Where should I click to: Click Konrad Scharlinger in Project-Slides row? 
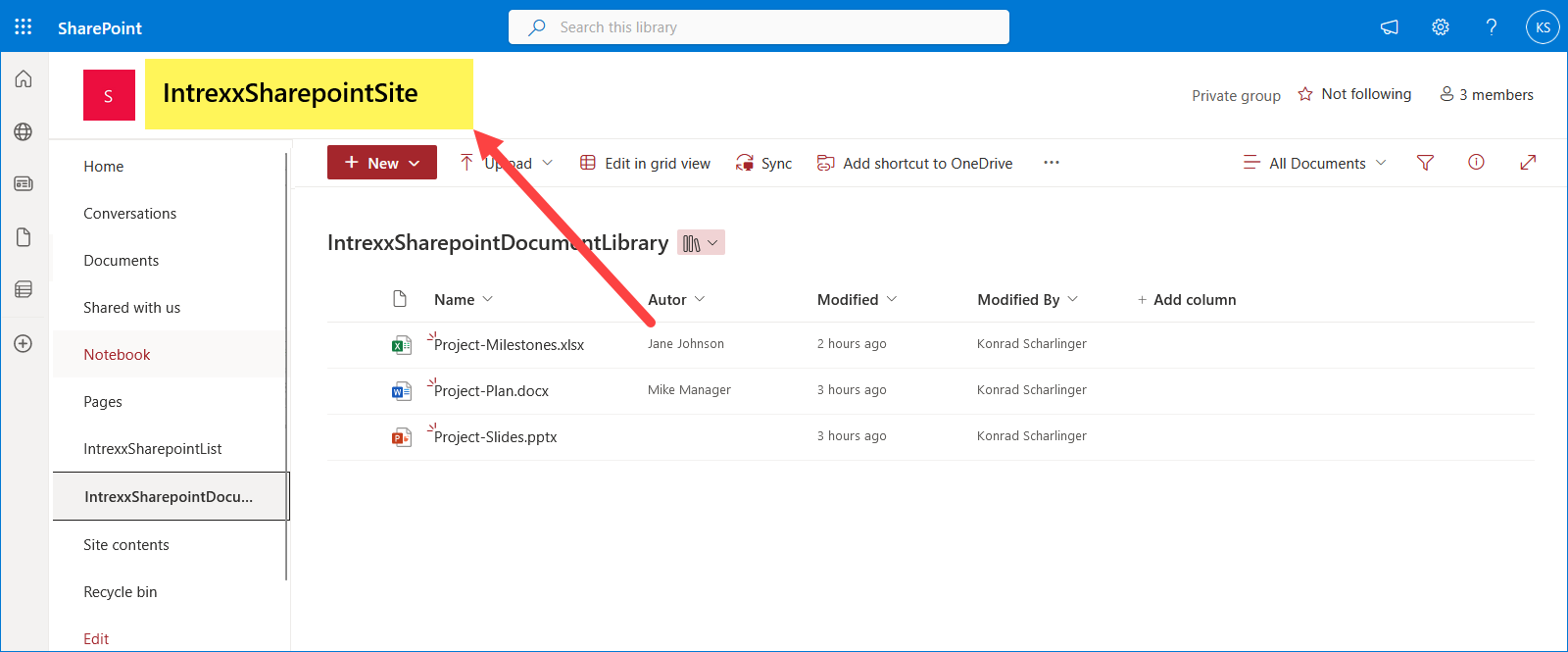click(x=1032, y=436)
